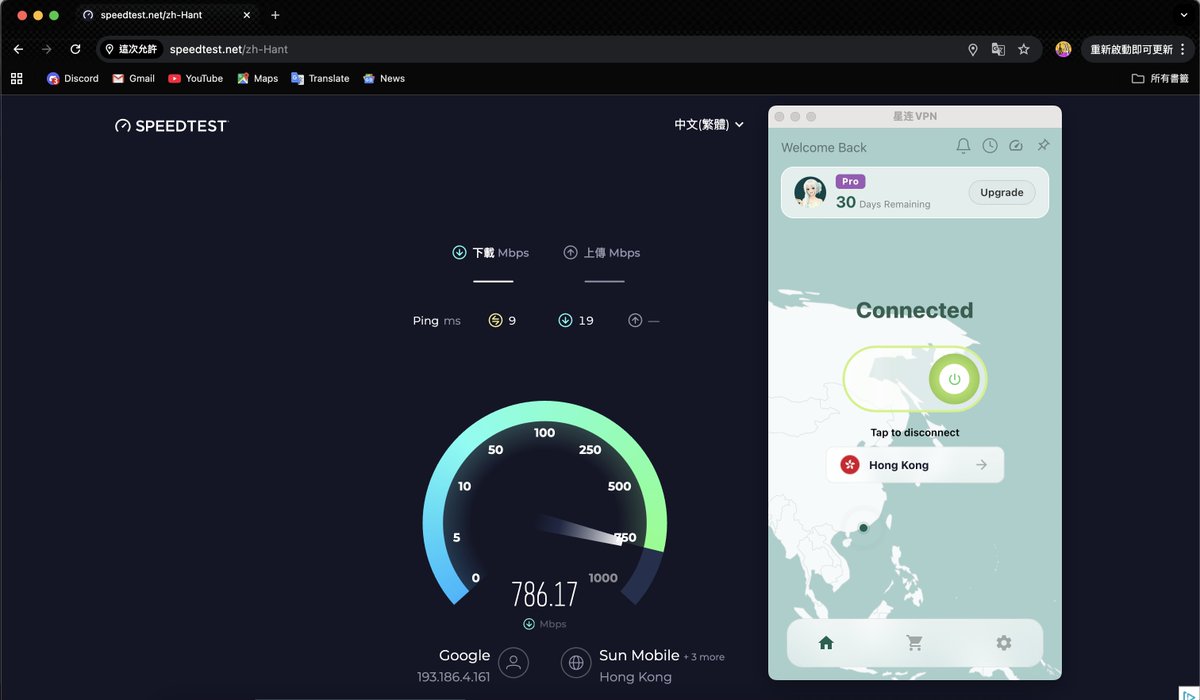Viewport: 1200px width, 700px height.
Task: Click the browser back arrow
Action: point(18,49)
